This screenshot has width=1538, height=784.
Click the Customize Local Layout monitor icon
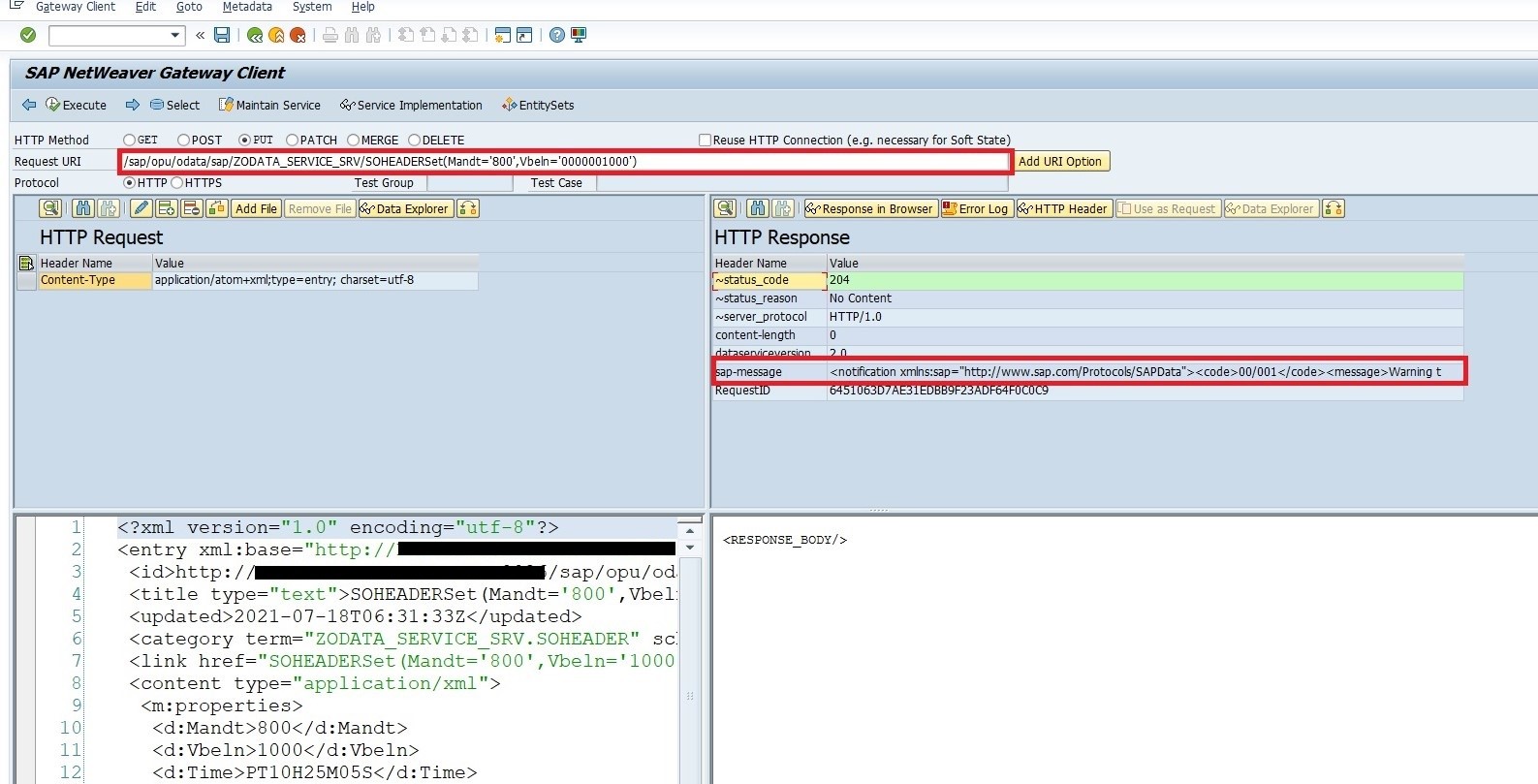580,35
